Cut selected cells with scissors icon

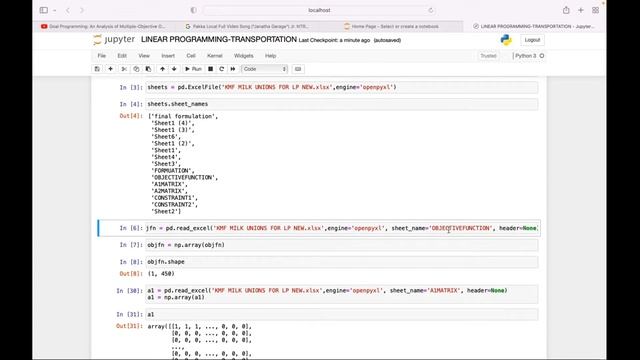(124, 69)
